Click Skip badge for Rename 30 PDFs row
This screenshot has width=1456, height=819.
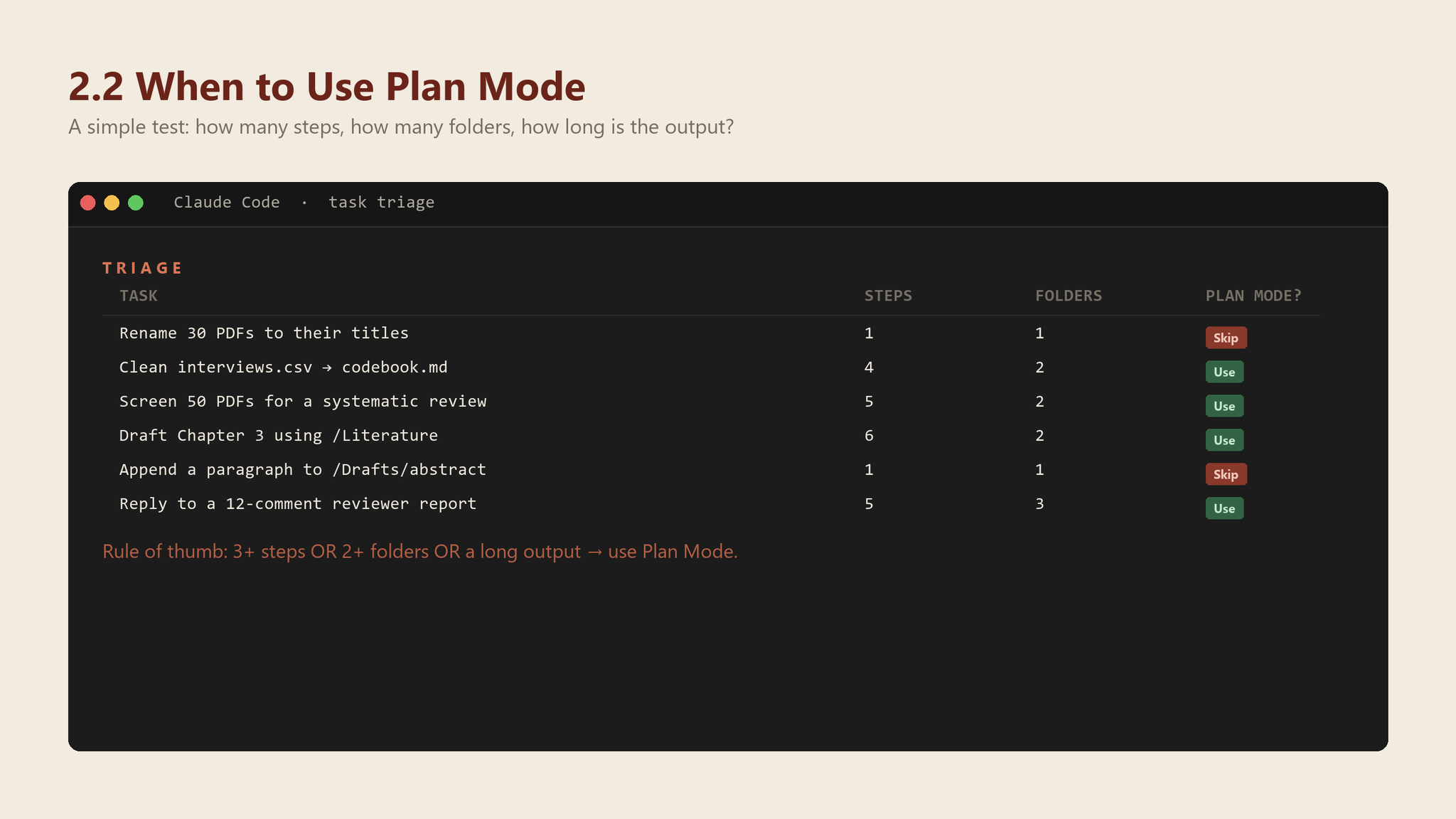coord(1226,338)
